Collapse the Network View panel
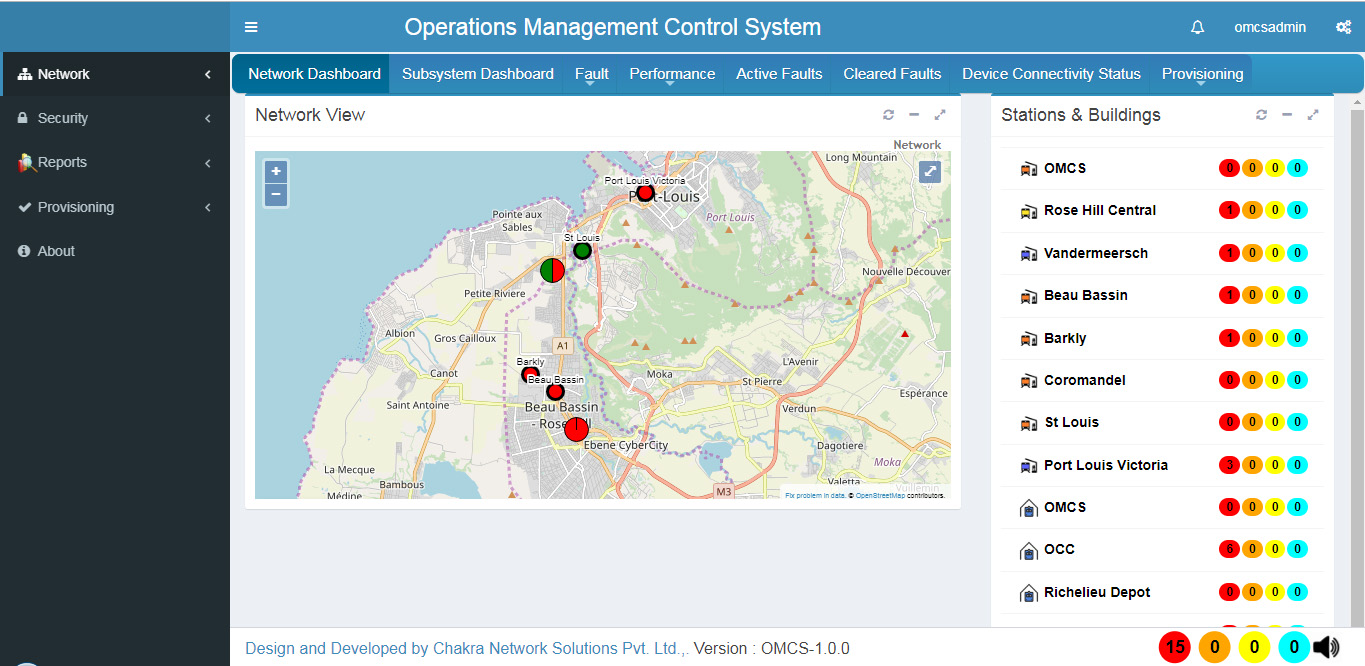This screenshot has width=1365, height=666. click(914, 115)
